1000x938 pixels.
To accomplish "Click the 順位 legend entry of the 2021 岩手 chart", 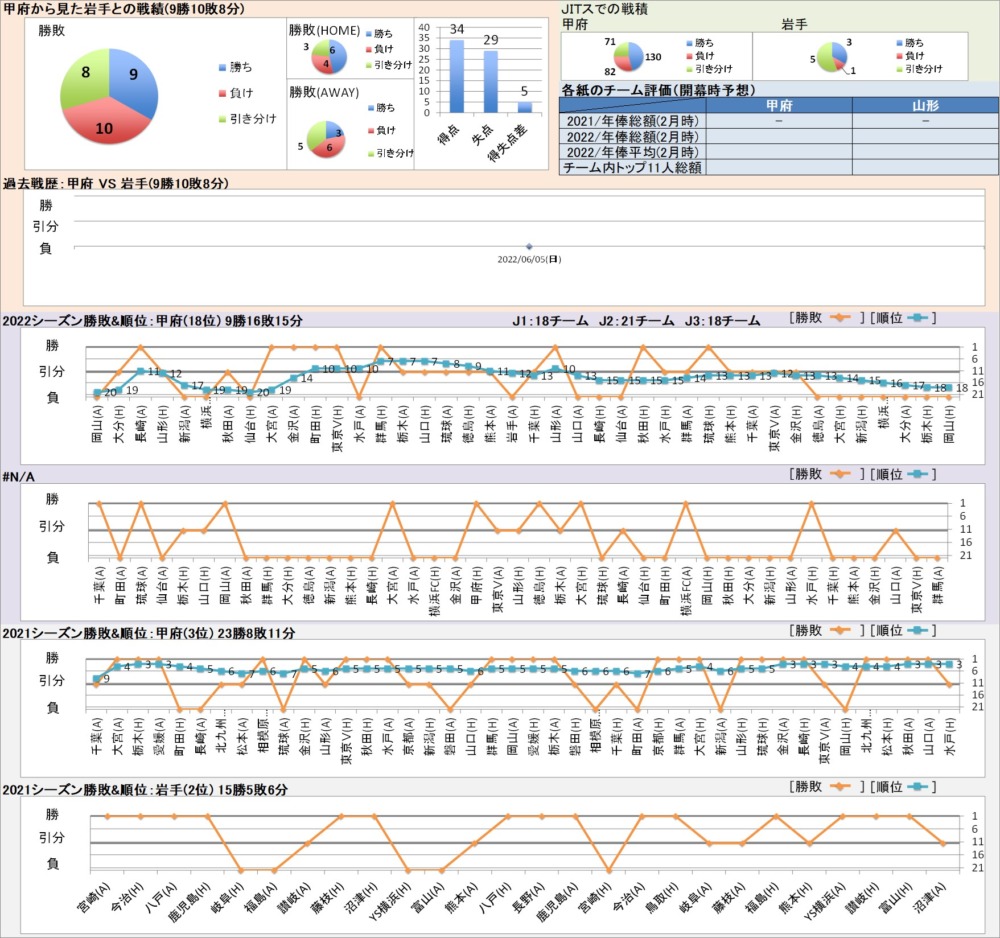I will [903, 786].
